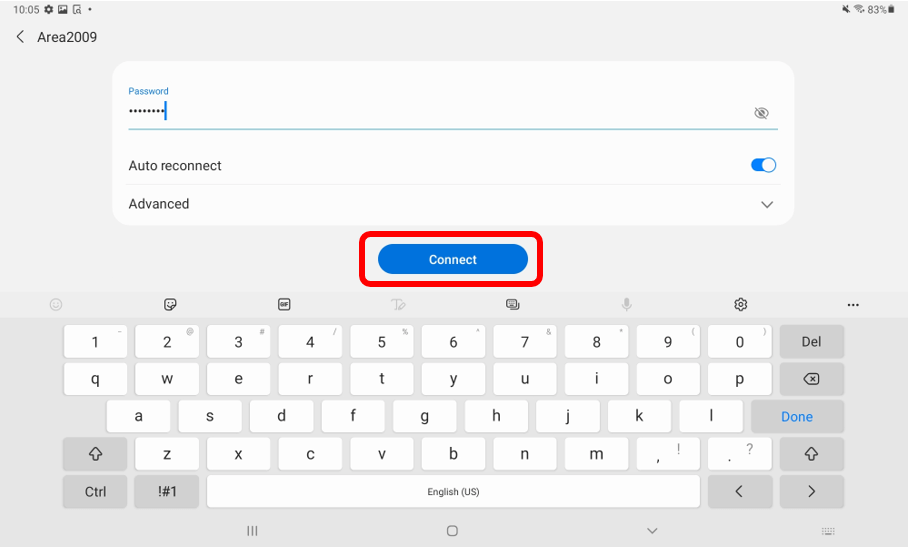The width and height of the screenshot is (913, 547).
Task: Move cursor right with the arrow key
Action: click(812, 492)
